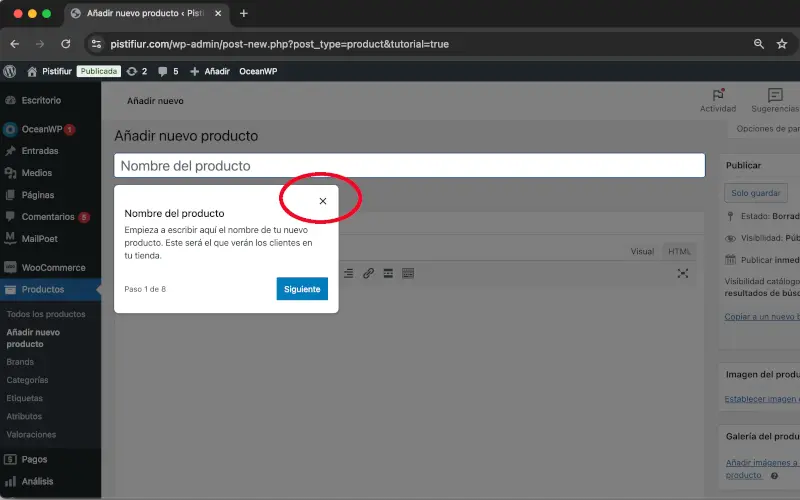Click the Páginas pages icon
Image resolution: width=800 pixels, height=500 pixels.
click(x=10, y=195)
